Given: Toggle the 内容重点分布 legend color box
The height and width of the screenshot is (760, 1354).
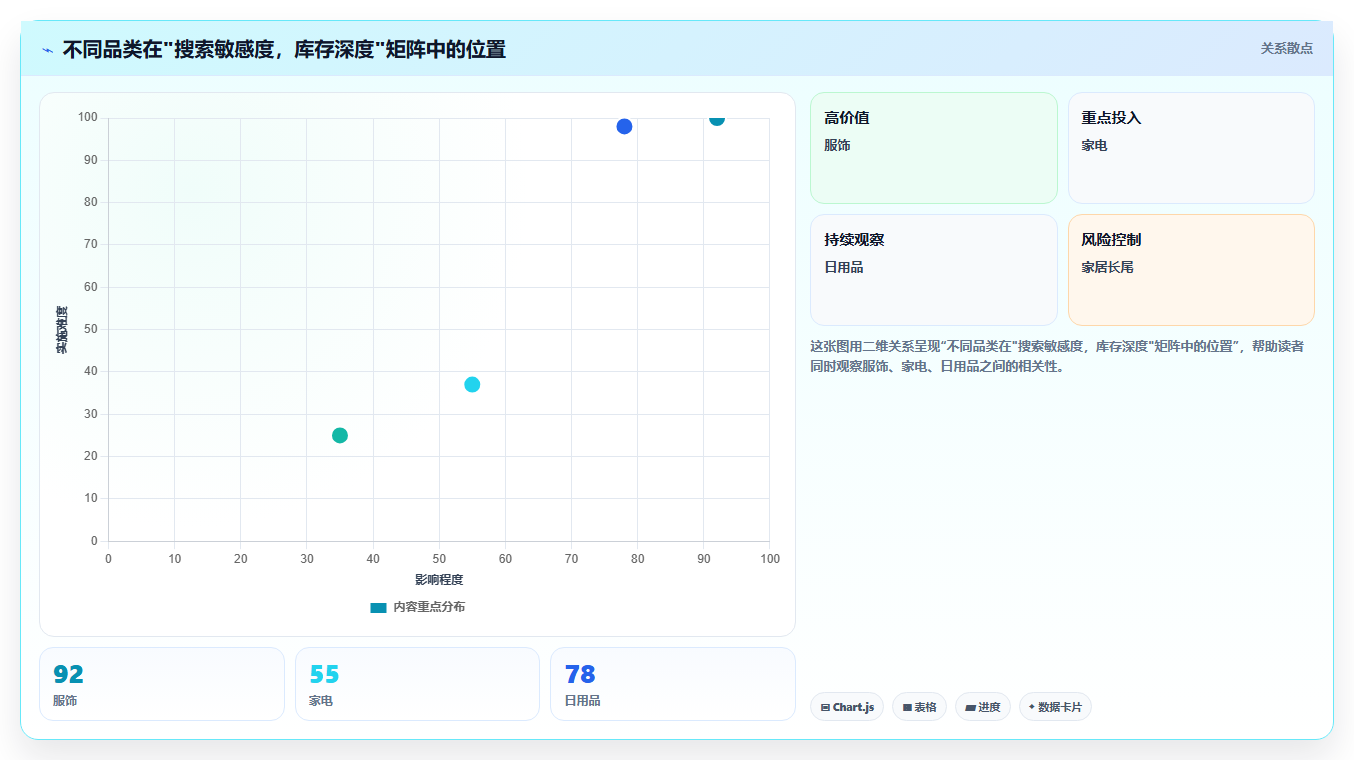Looking at the screenshot, I should pyautogui.click(x=378, y=607).
